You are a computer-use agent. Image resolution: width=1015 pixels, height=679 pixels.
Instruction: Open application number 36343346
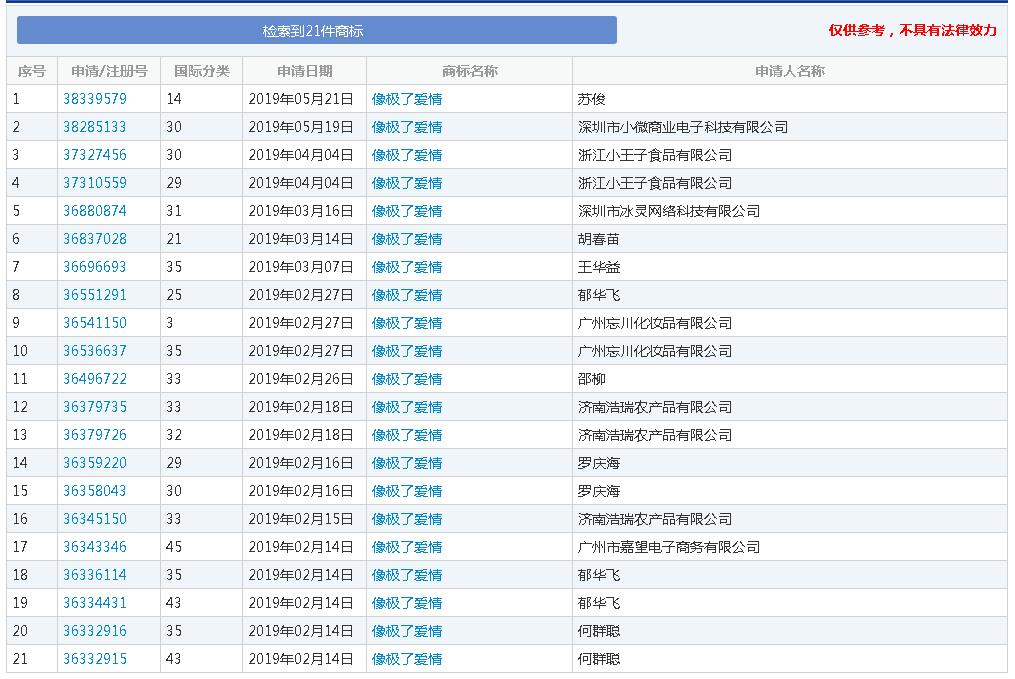(x=95, y=547)
